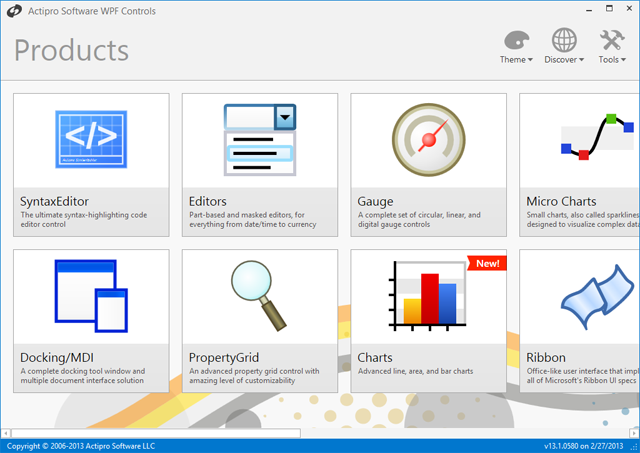This screenshot has height=453, width=640.
Task: Click 'A complete set of circular, linear' description
Action: pyautogui.click(x=419, y=220)
